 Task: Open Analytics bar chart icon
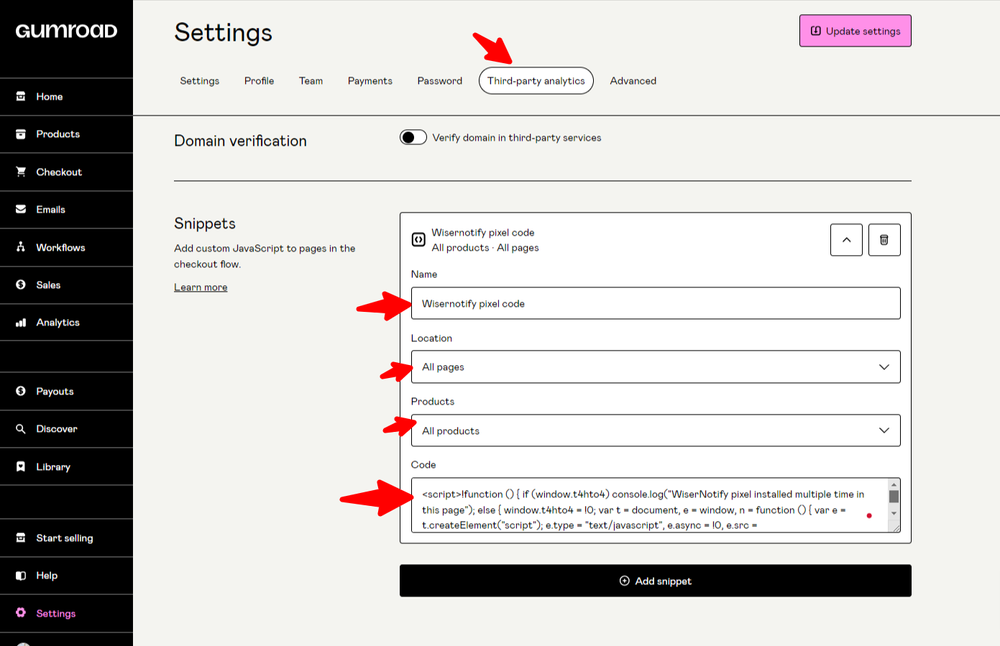(x=20, y=323)
